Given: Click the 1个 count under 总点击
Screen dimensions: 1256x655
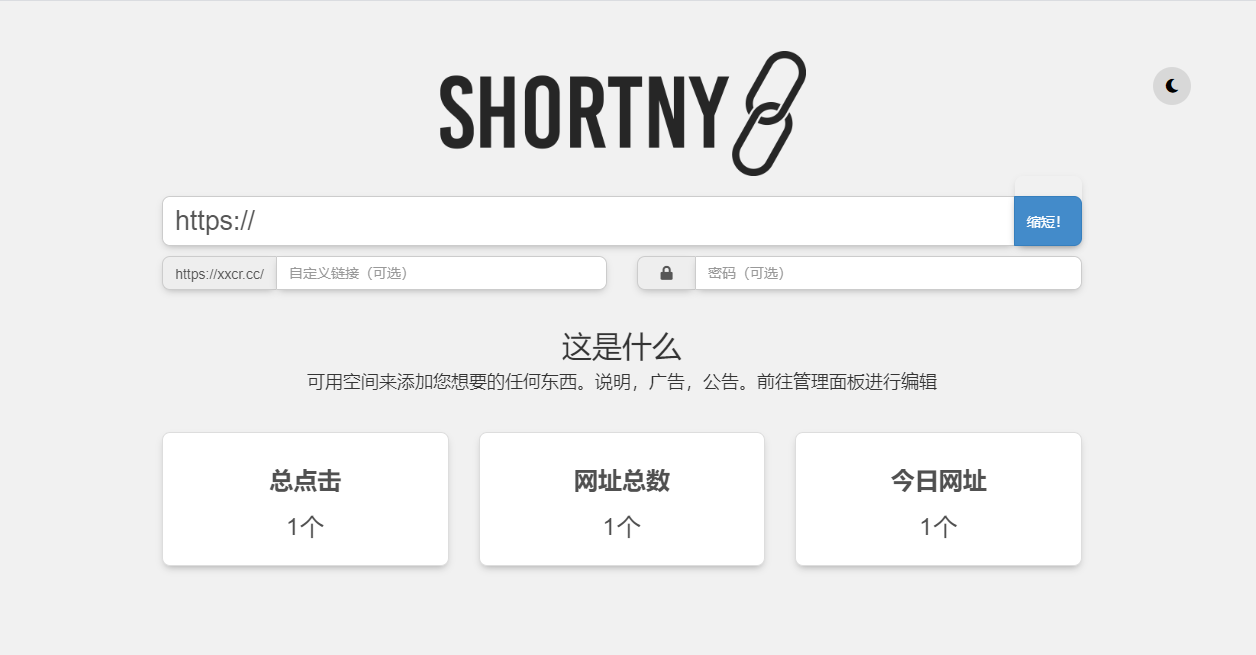Looking at the screenshot, I should pyautogui.click(x=305, y=526).
